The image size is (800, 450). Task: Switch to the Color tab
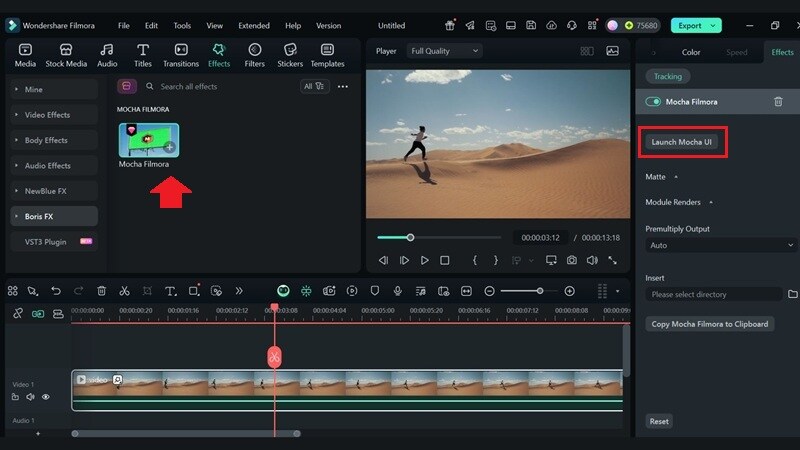[691, 52]
